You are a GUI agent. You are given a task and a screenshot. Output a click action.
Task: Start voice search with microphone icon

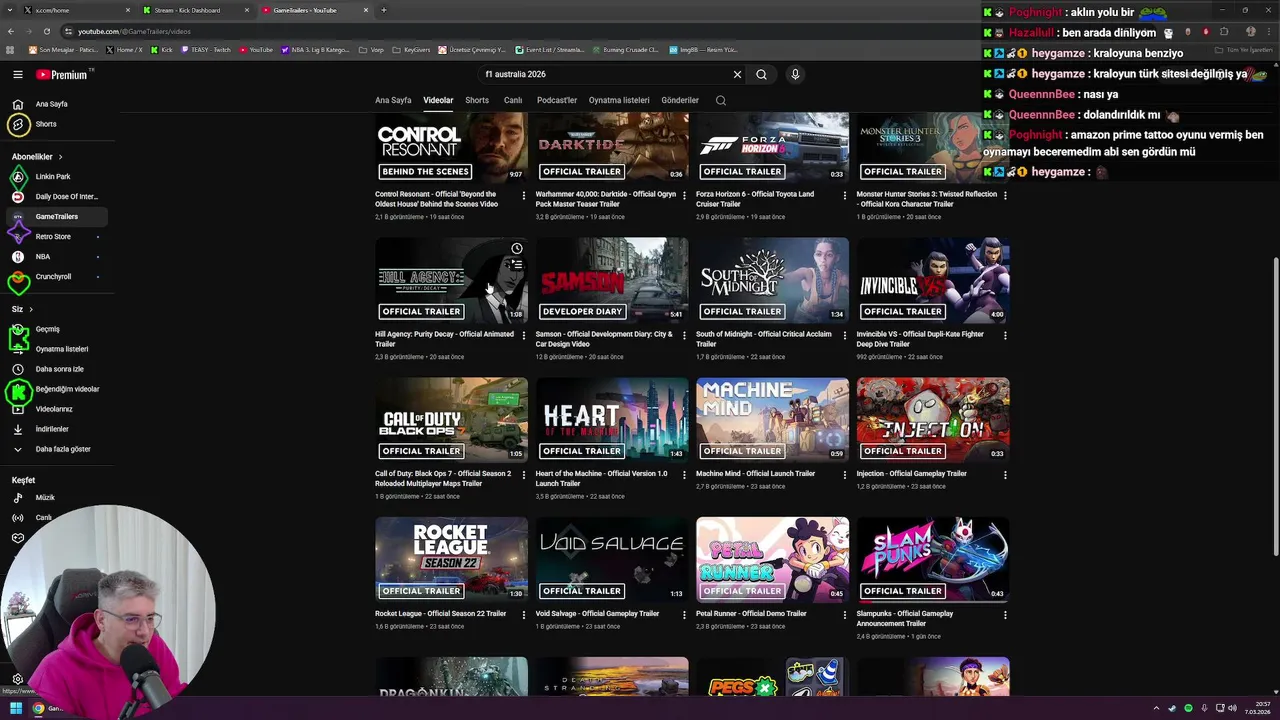795,74
